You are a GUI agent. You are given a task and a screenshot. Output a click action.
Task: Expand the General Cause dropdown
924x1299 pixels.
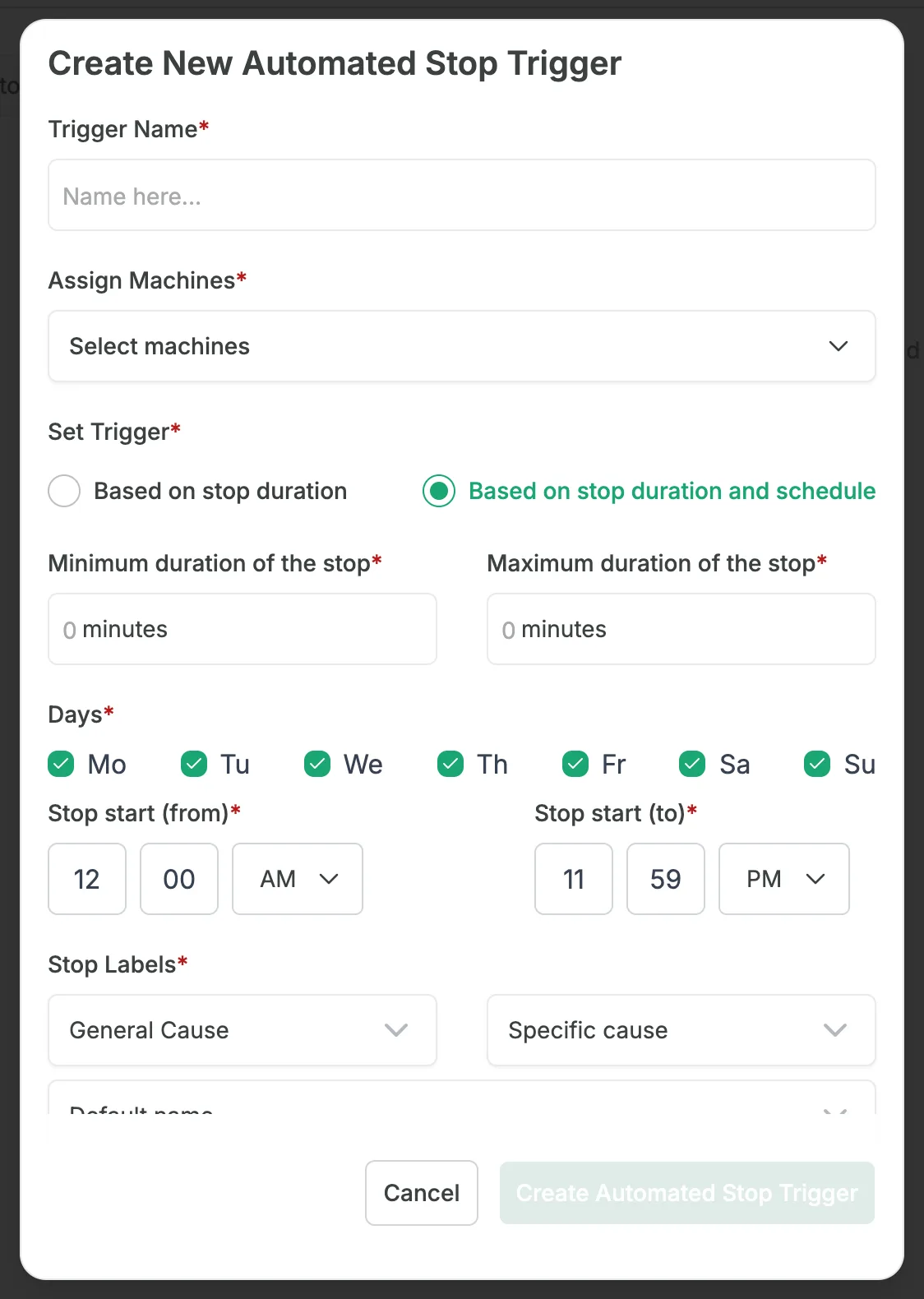click(243, 1030)
